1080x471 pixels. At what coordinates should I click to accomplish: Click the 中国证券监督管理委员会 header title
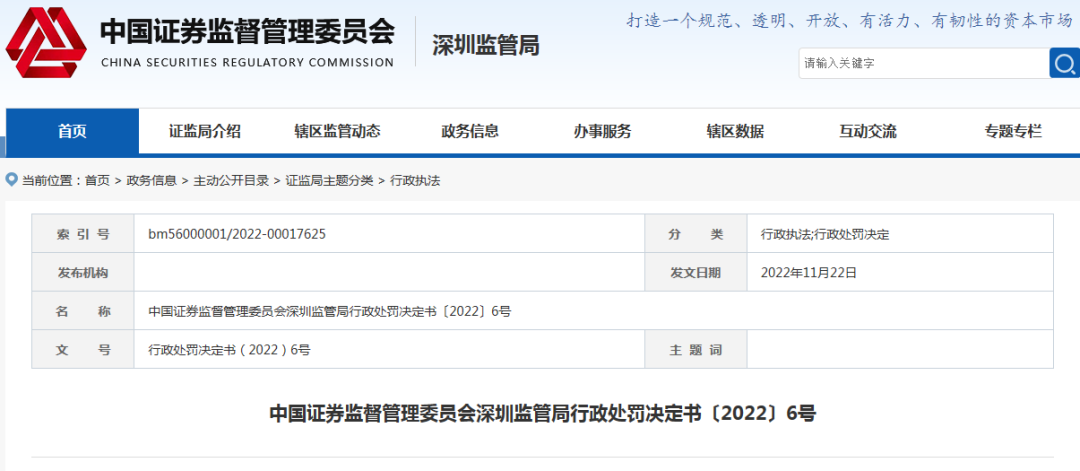point(247,32)
